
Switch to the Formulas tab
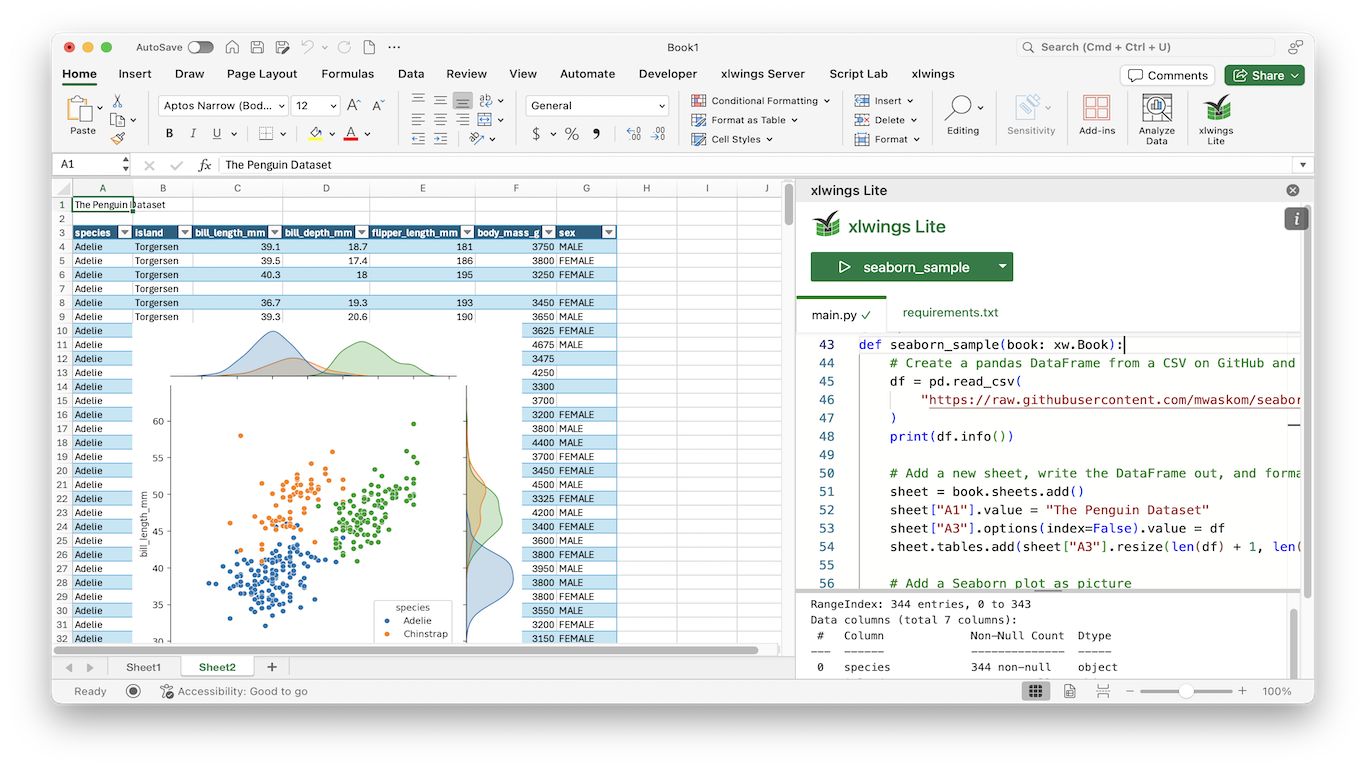coord(347,74)
